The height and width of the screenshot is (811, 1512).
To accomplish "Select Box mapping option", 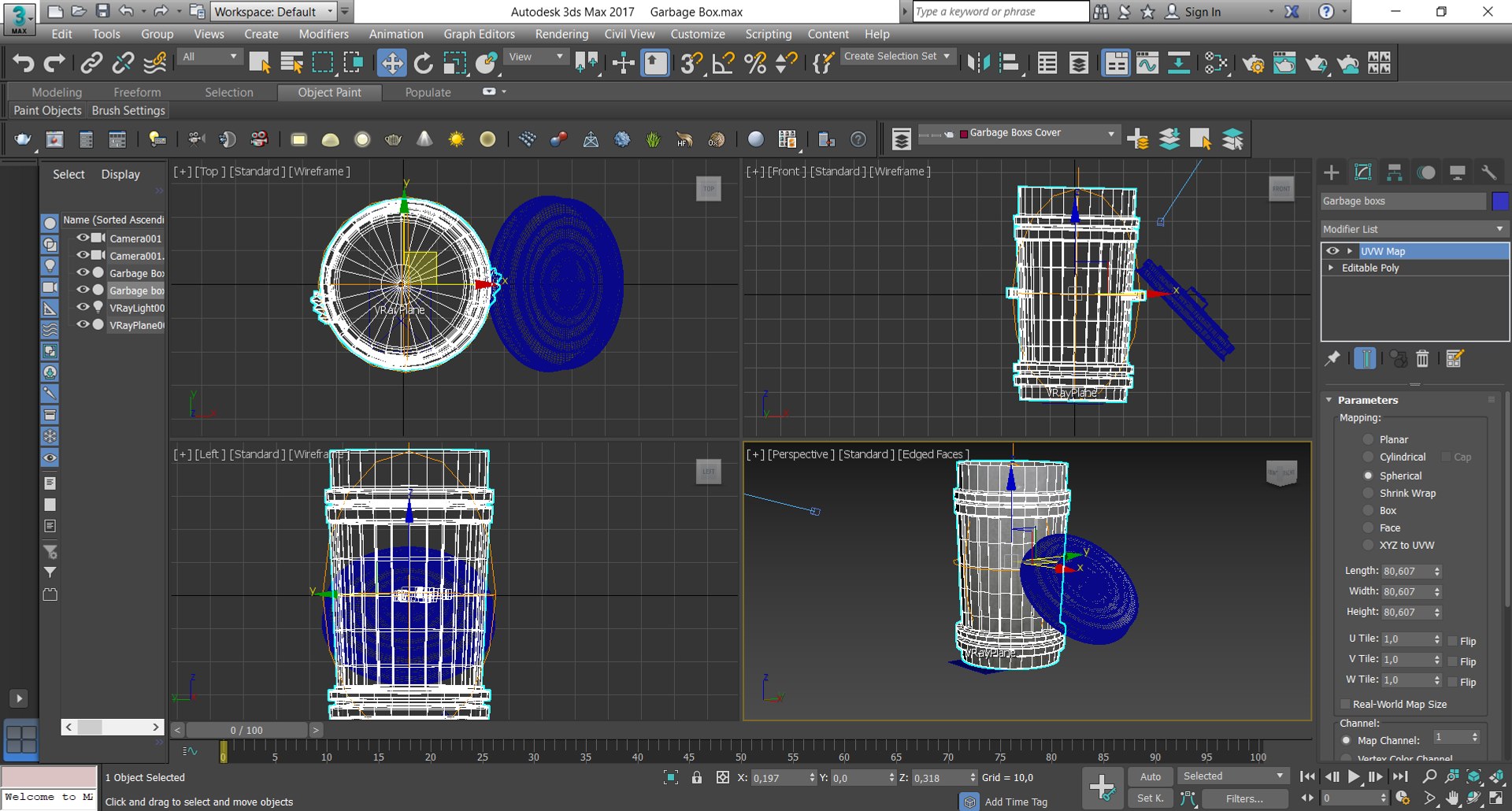I will click(1368, 510).
